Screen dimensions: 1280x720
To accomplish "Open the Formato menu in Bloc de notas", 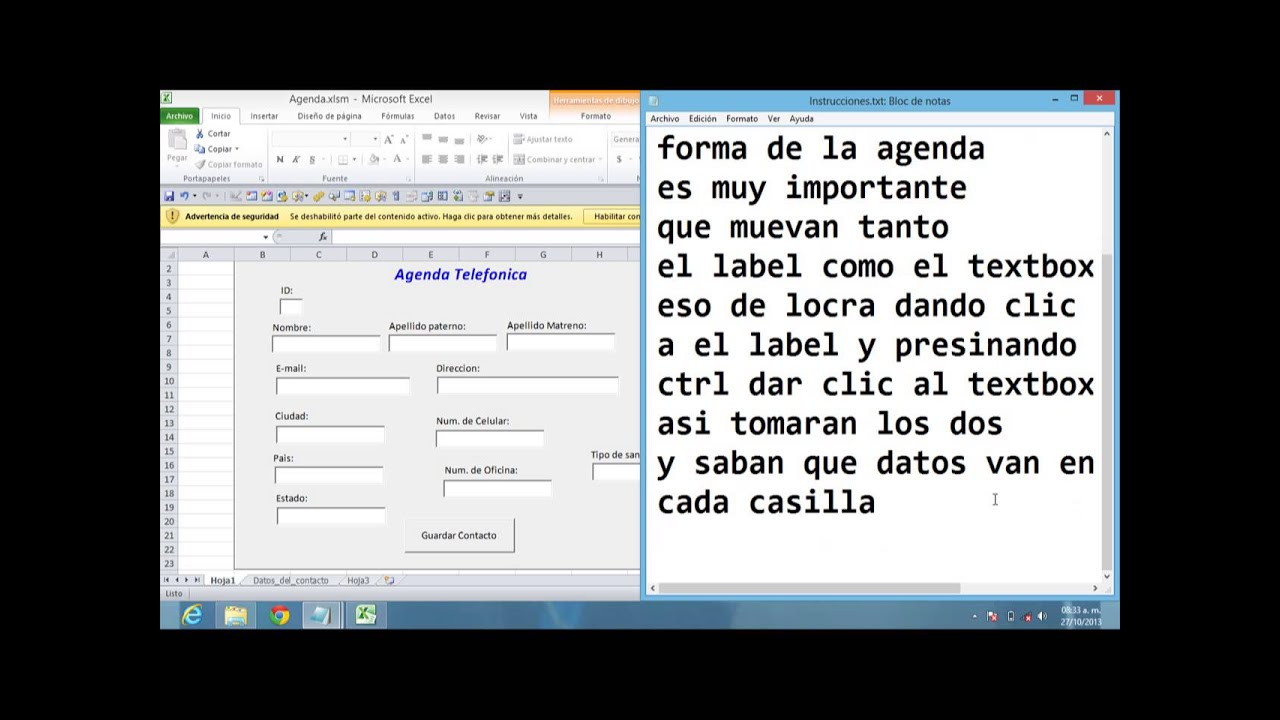I will pyautogui.click(x=742, y=118).
